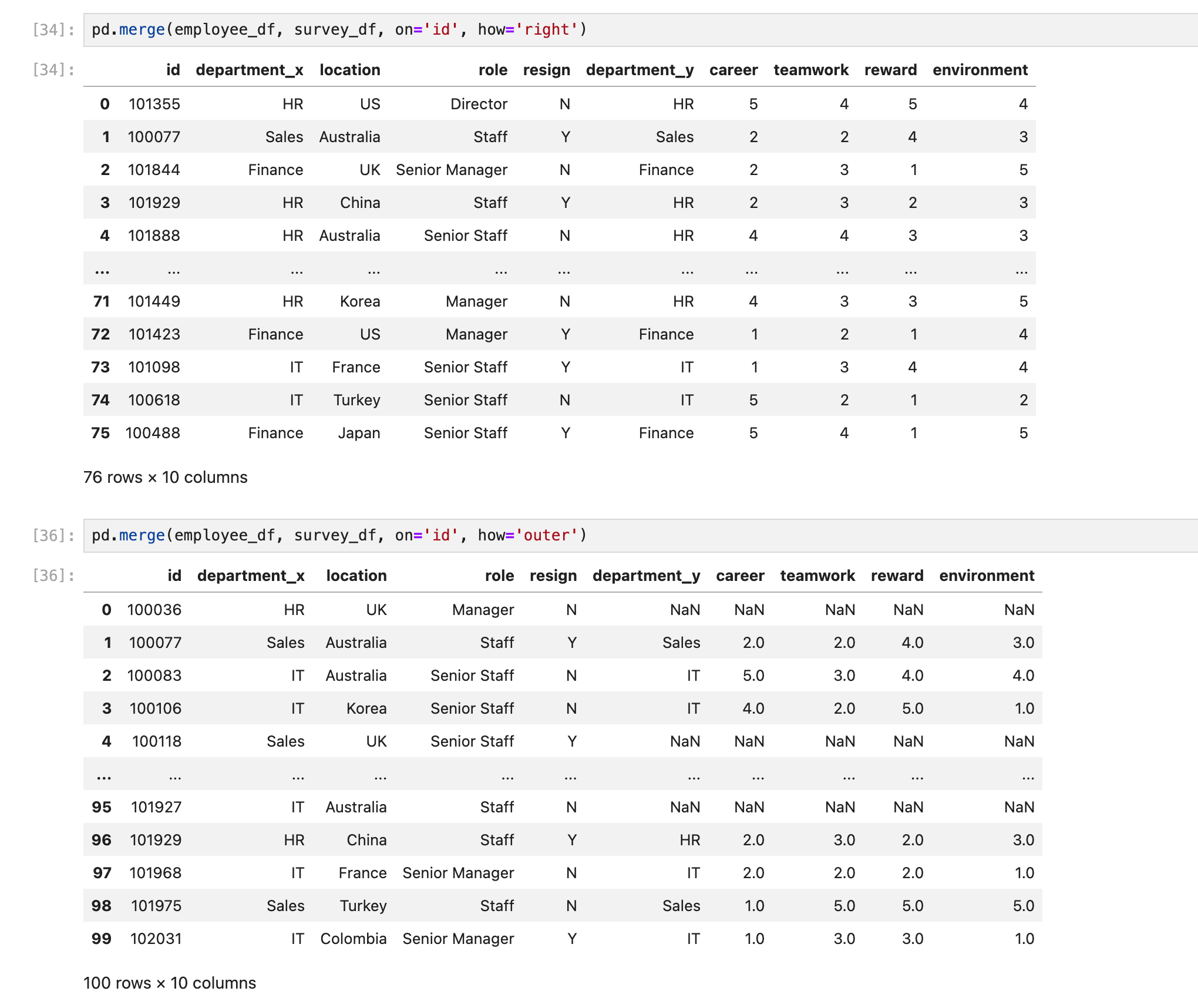Click '76 rows × 10 columns' summary
The image size is (1198, 1008).
tap(166, 477)
